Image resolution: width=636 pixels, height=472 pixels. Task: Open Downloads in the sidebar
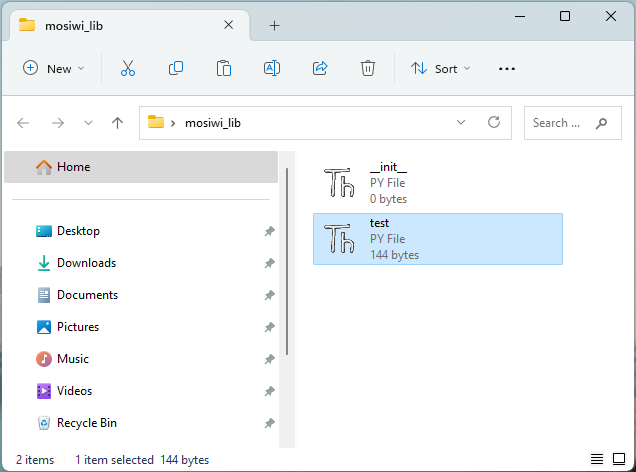point(86,263)
